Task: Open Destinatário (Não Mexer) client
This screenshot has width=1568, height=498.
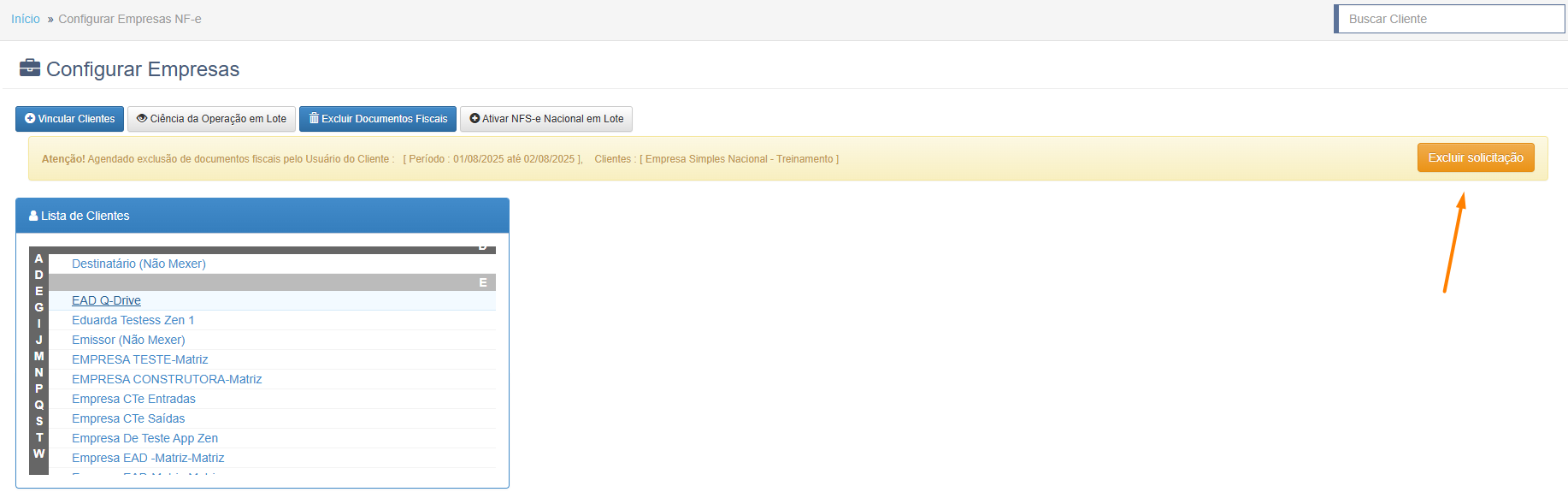Action: click(x=139, y=264)
